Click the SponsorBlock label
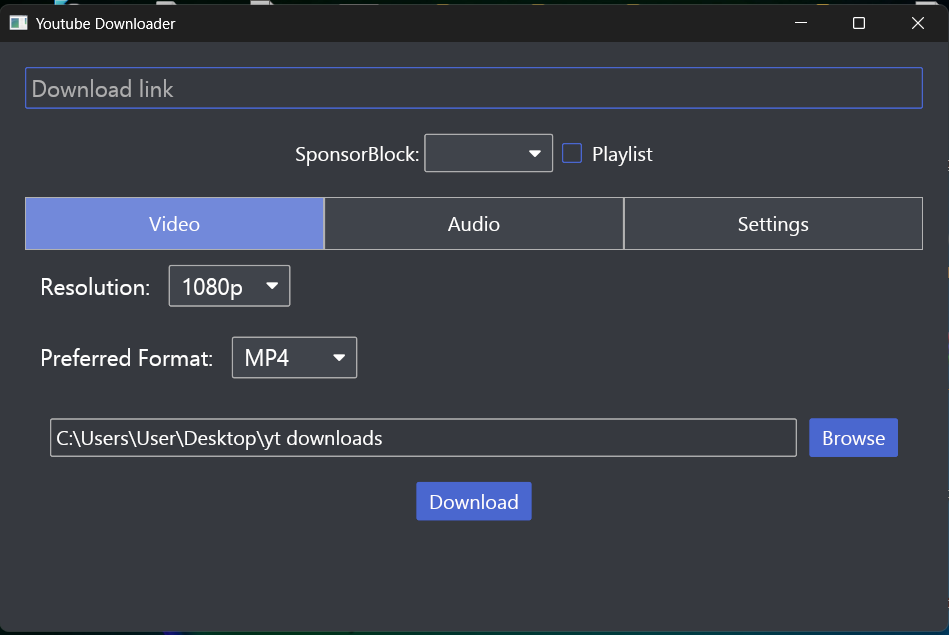Screen dimensions: 949x635 click(x=357, y=154)
